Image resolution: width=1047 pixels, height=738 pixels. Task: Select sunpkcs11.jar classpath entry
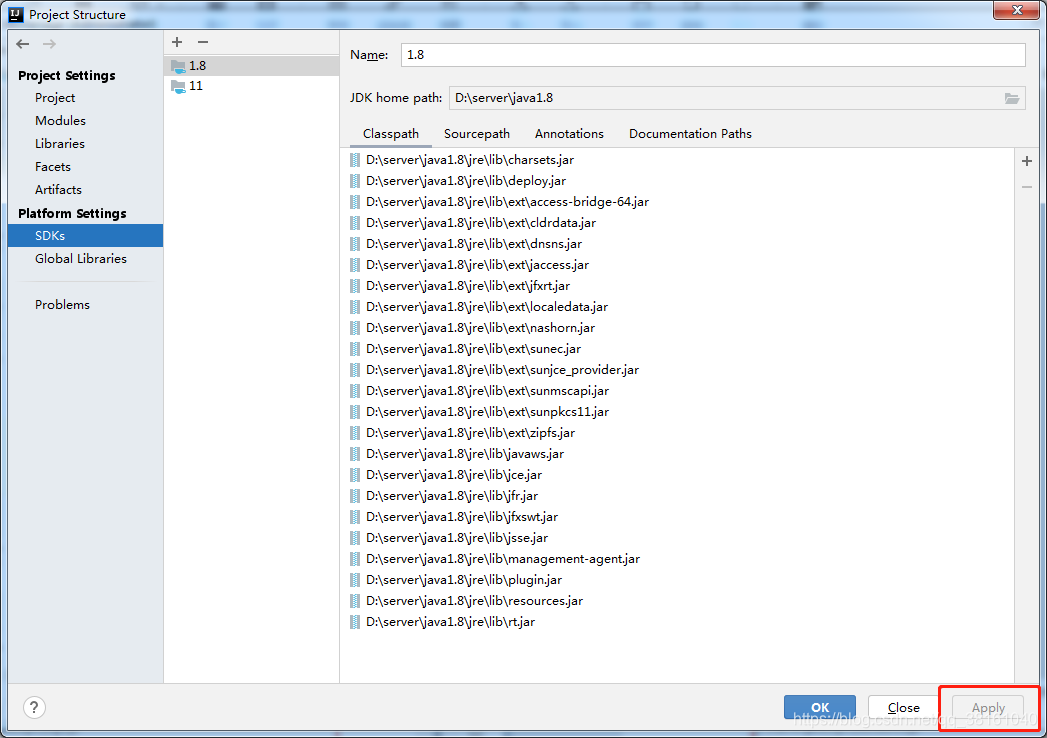coord(479,412)
